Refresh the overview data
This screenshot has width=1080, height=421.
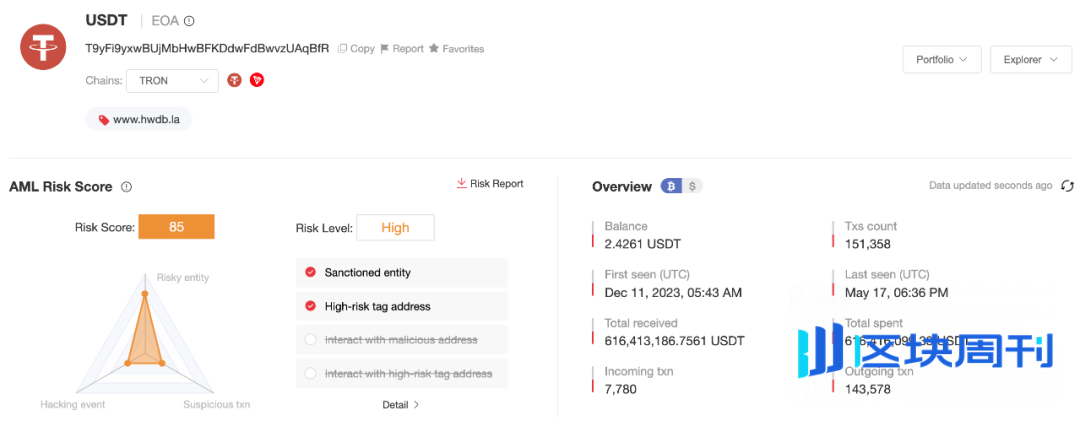1067,186
